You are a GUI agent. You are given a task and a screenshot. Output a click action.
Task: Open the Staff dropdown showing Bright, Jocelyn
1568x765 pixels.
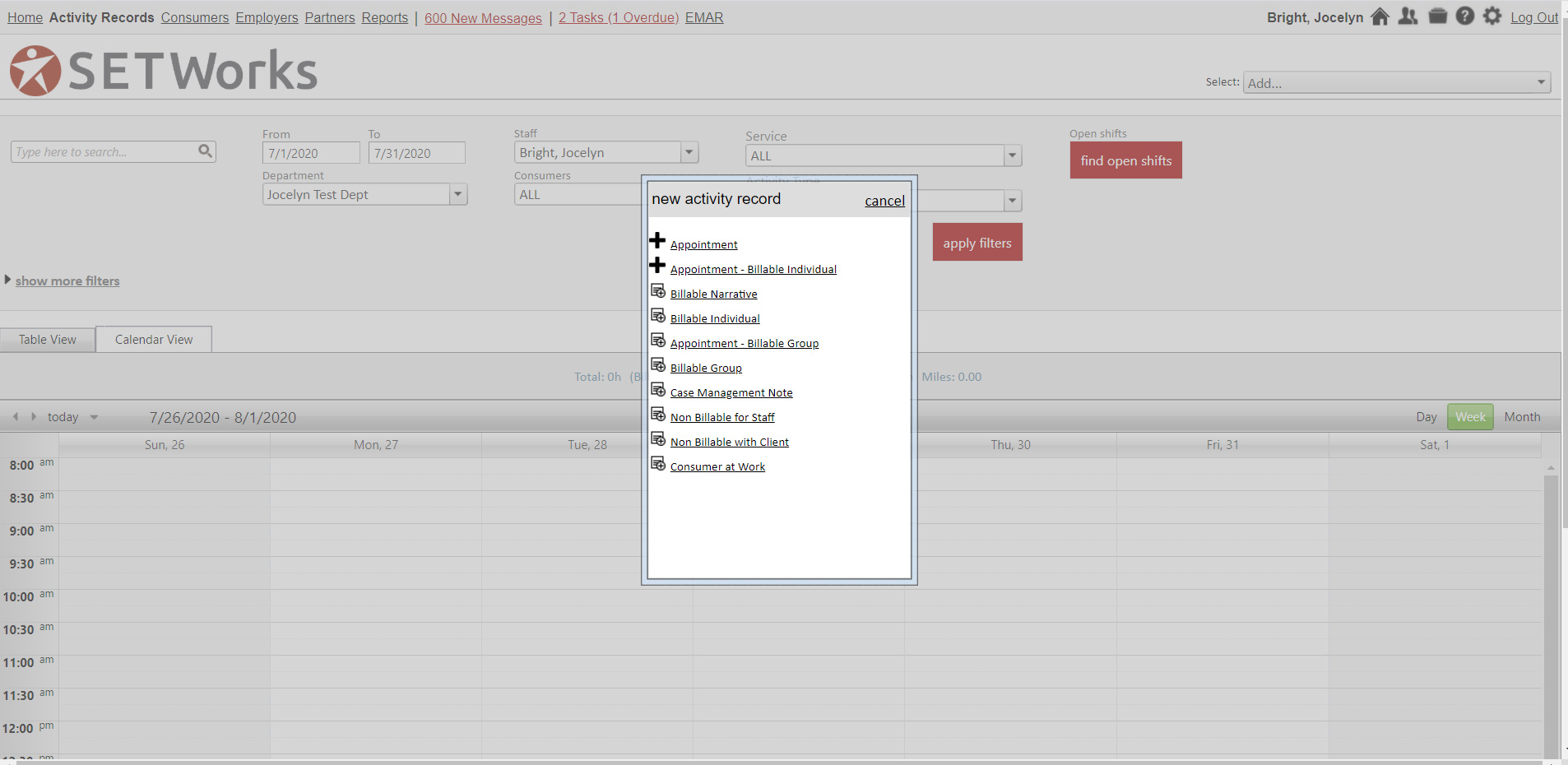pos(606,152)
